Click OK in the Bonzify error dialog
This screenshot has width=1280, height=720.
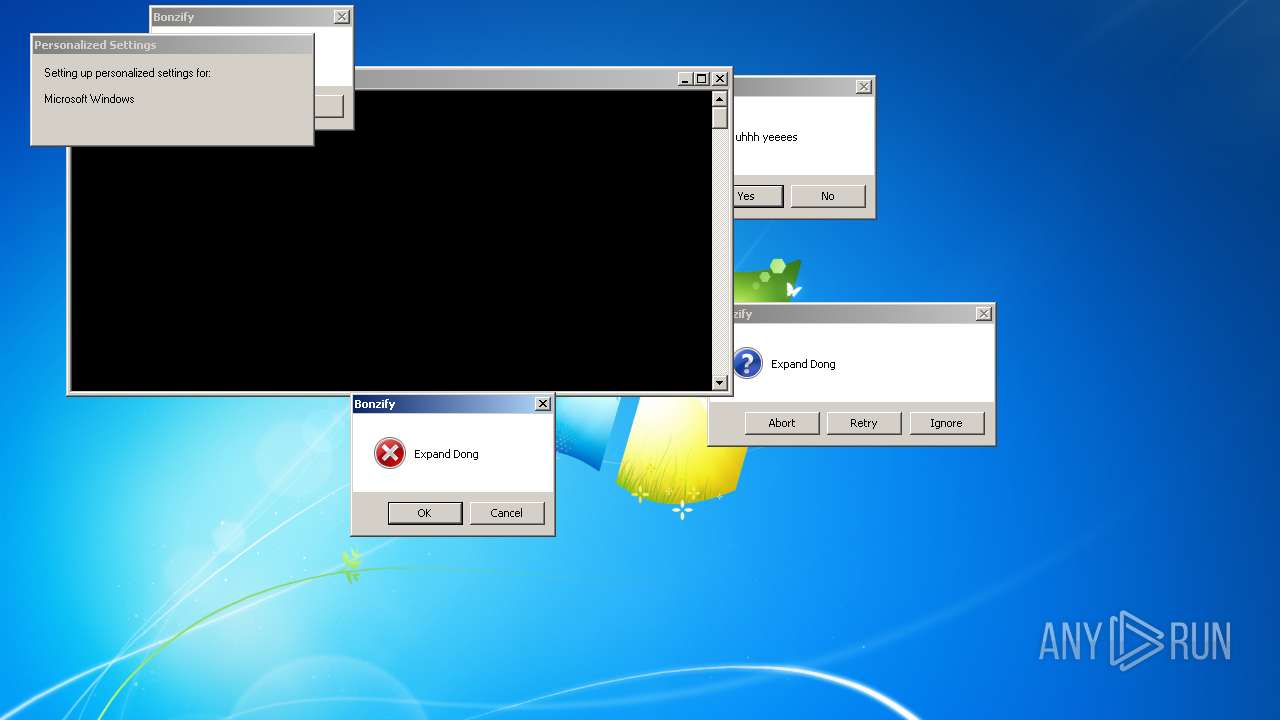(x=425, y=513)
